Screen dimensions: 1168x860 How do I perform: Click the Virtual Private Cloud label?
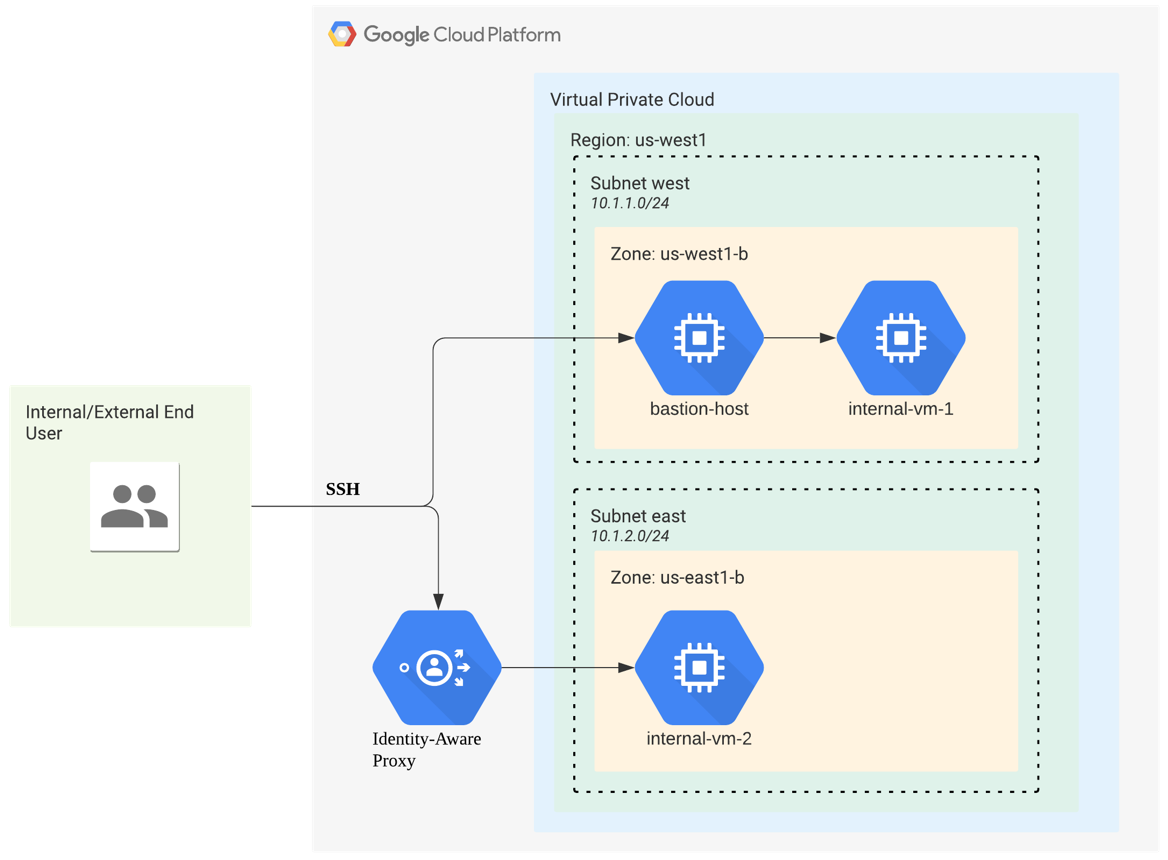631,100
